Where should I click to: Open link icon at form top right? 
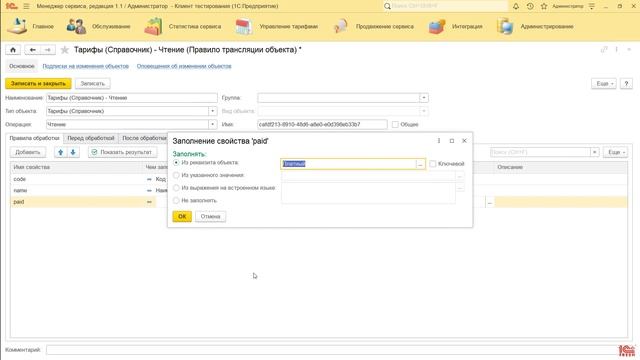(604, 49)
